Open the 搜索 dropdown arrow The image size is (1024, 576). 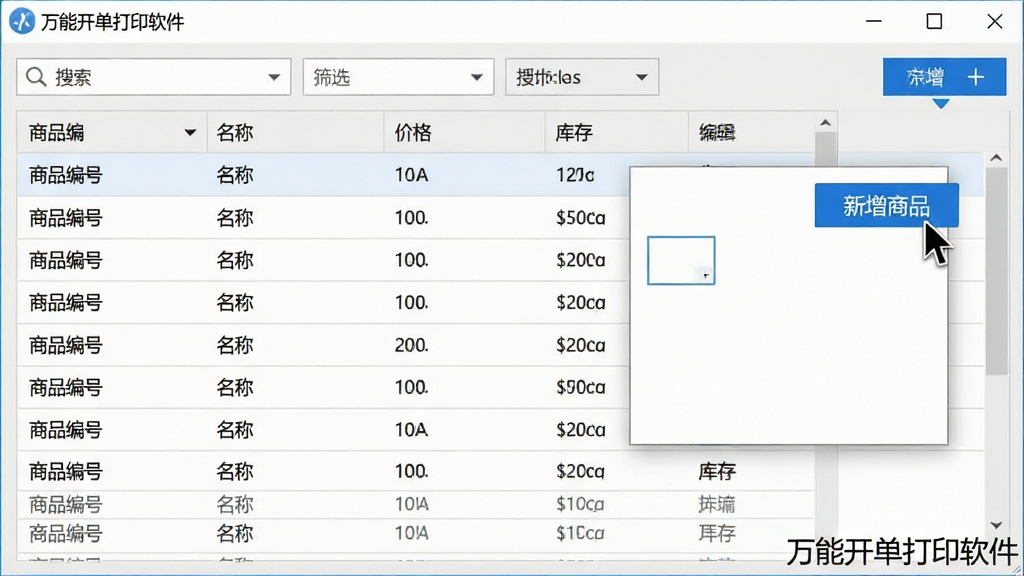(274, 77)
